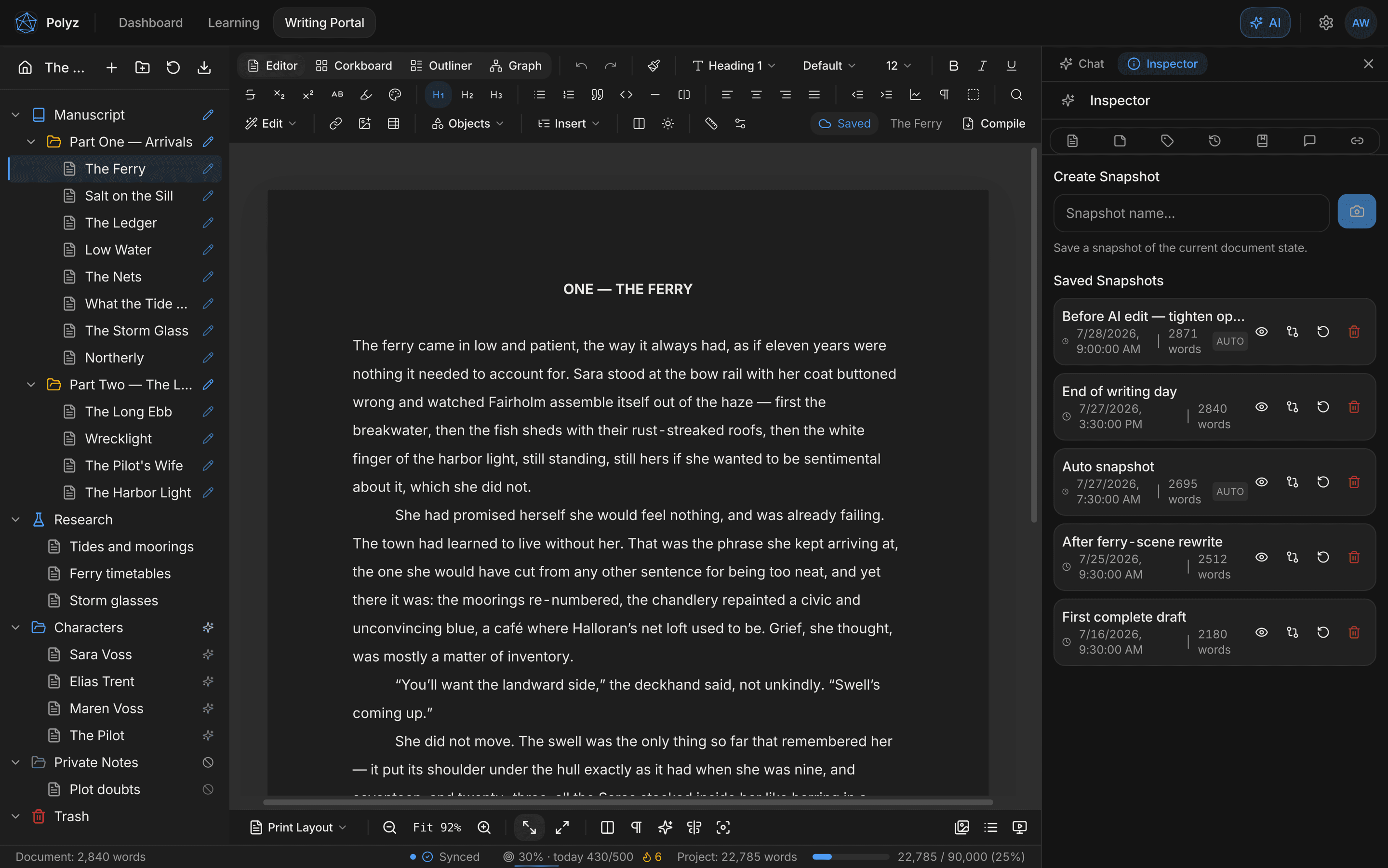Open the Heading 1 style dropdown
1388x868 pixels.
734,66
